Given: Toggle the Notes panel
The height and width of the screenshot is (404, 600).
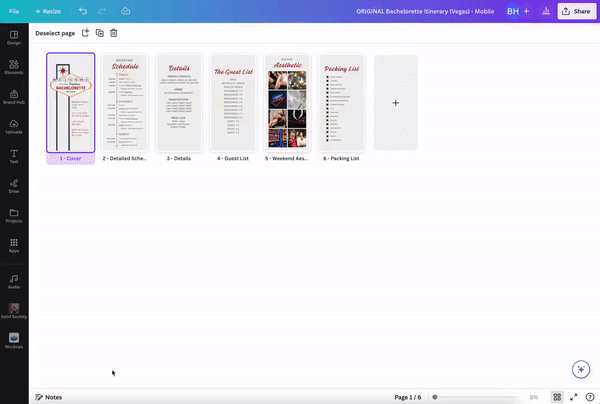Looking at the screenshot, I should point(48,397).
